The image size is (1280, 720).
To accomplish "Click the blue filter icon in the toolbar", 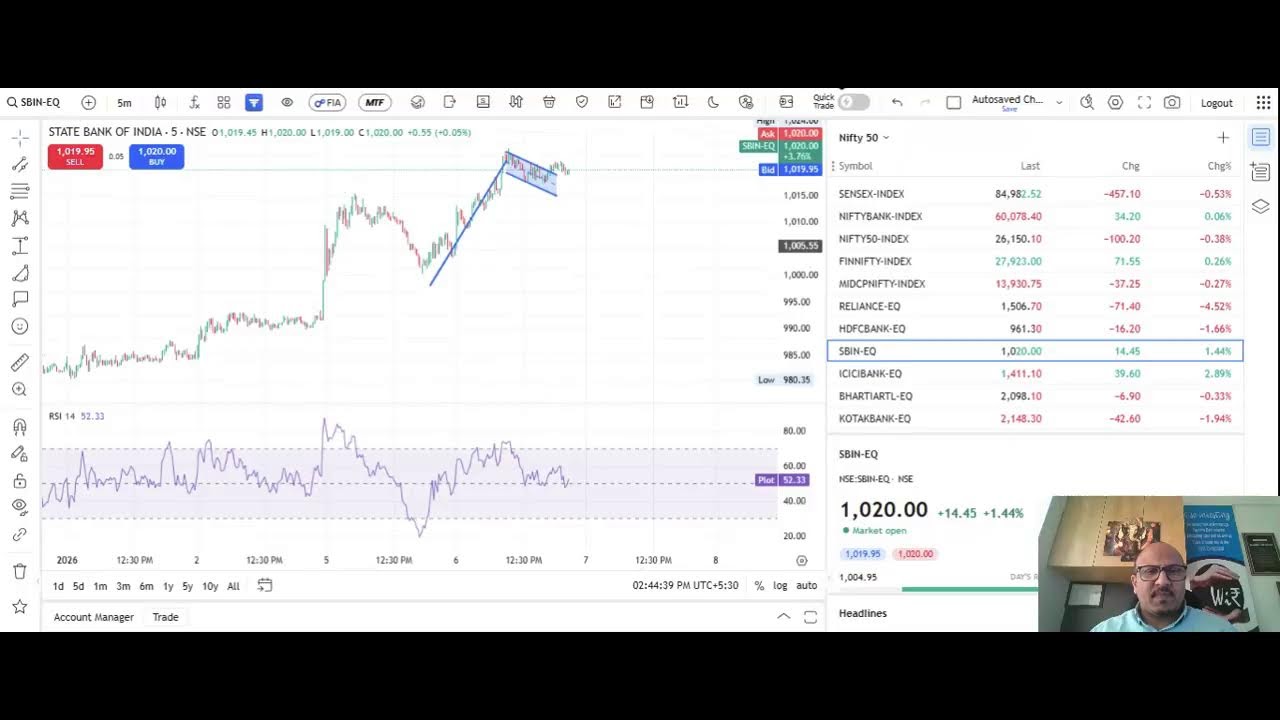I will coord(254,102).
